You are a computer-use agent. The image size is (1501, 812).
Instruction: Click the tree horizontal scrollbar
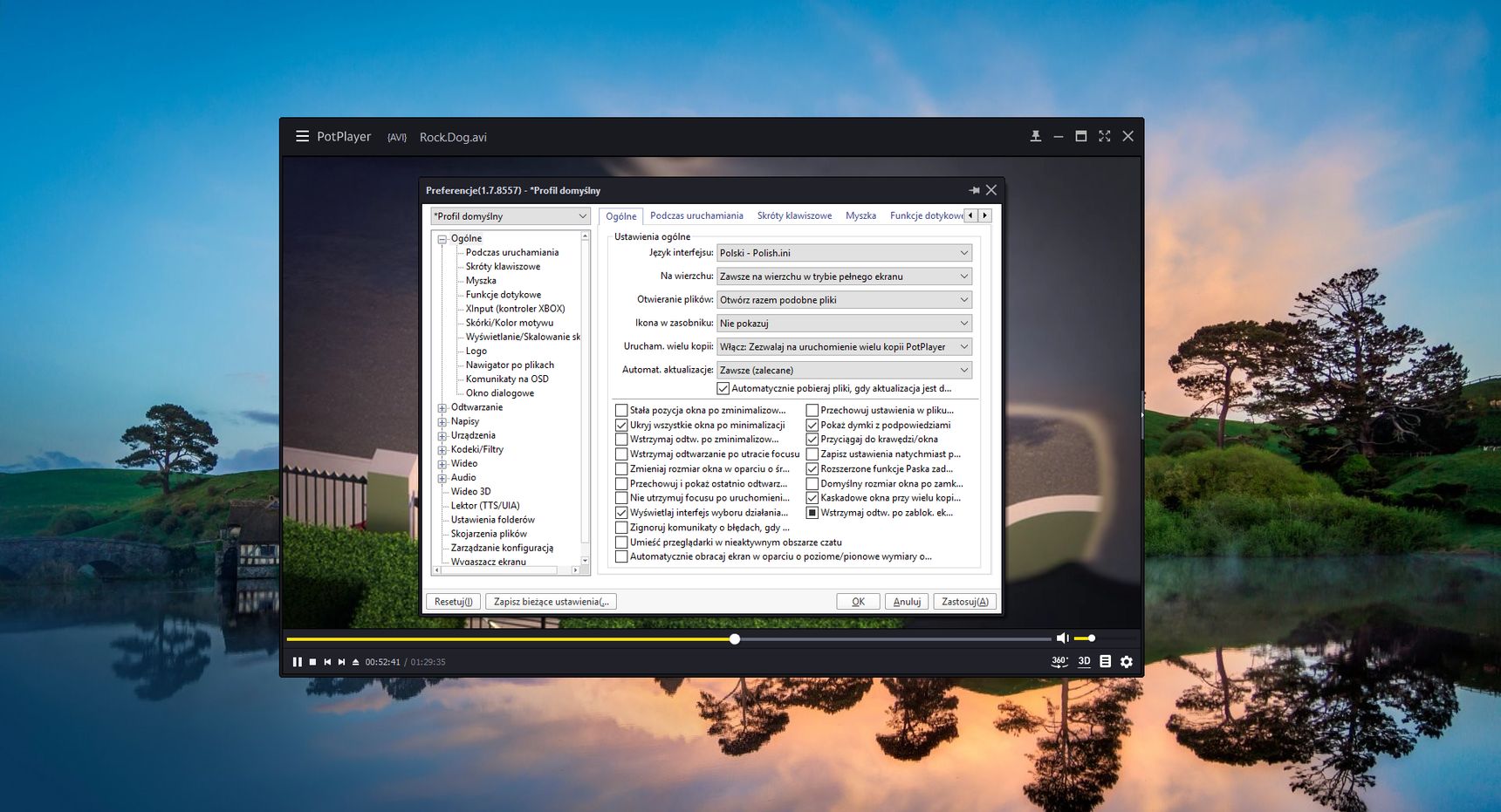tap(504, 570)
